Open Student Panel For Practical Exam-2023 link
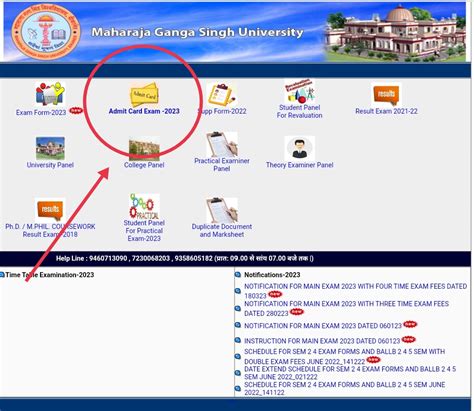 point(144,230)
